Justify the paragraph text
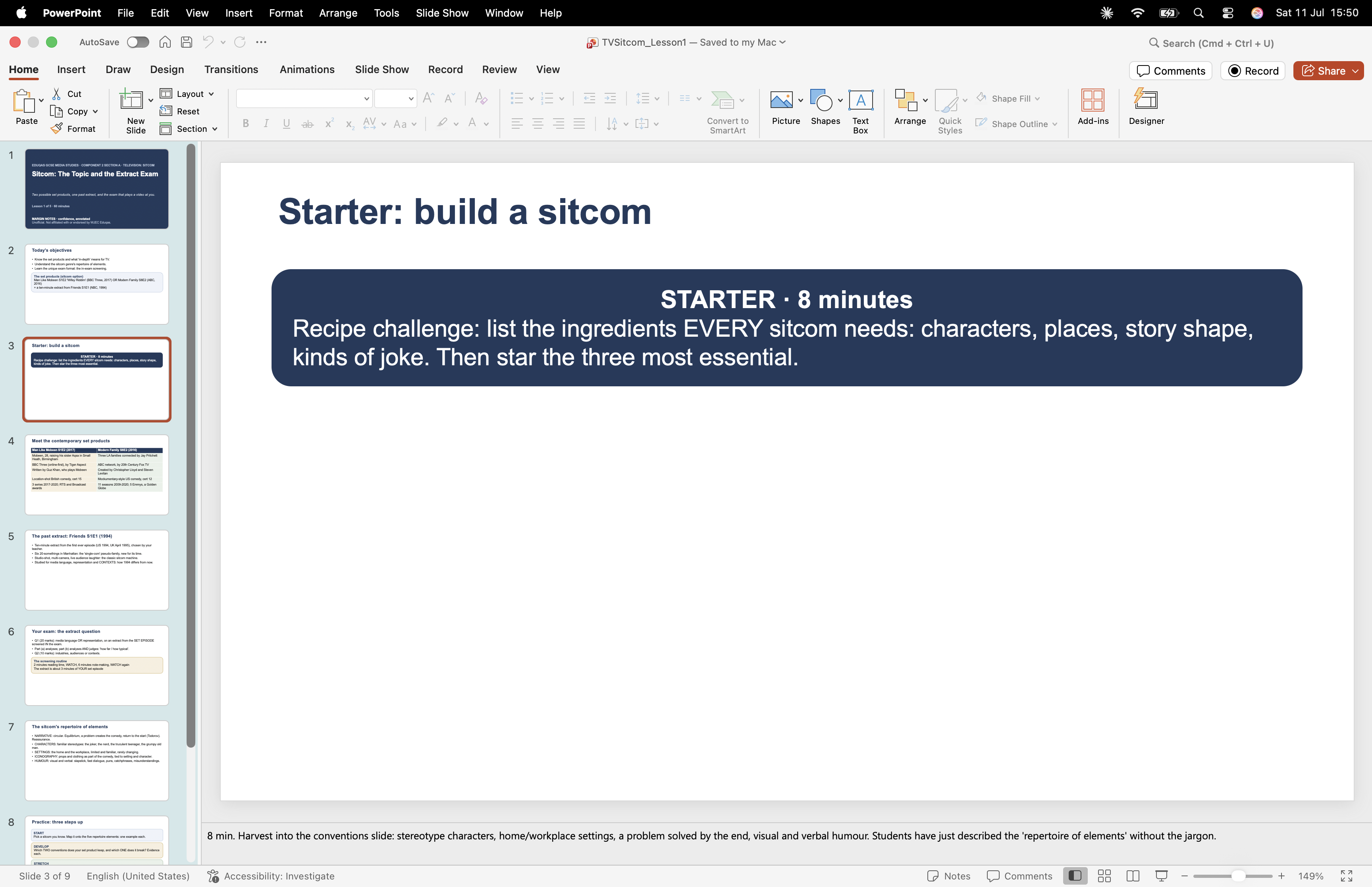1372x887 pixels. pos(579,124)
